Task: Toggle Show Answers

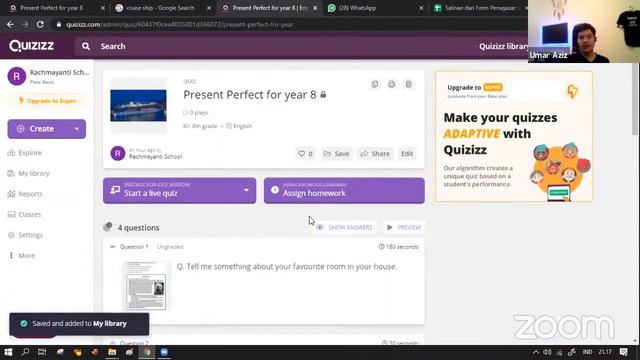Action: [x=344, y=227]
